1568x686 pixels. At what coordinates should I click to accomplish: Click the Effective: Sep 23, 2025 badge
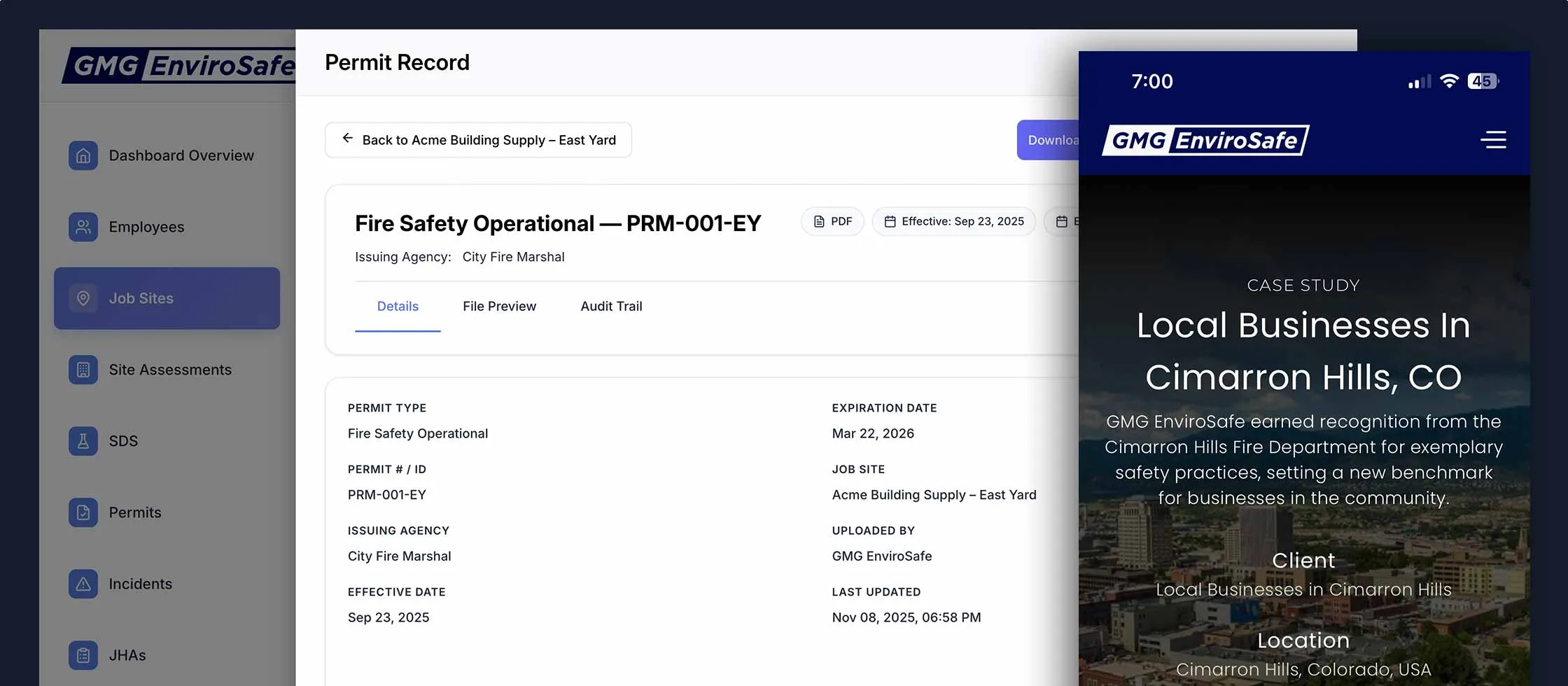point(953,221)
